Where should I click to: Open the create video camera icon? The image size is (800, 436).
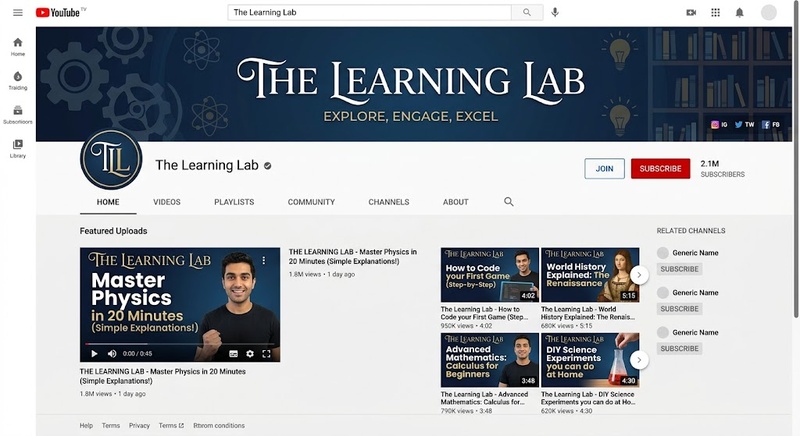point(691,13)
